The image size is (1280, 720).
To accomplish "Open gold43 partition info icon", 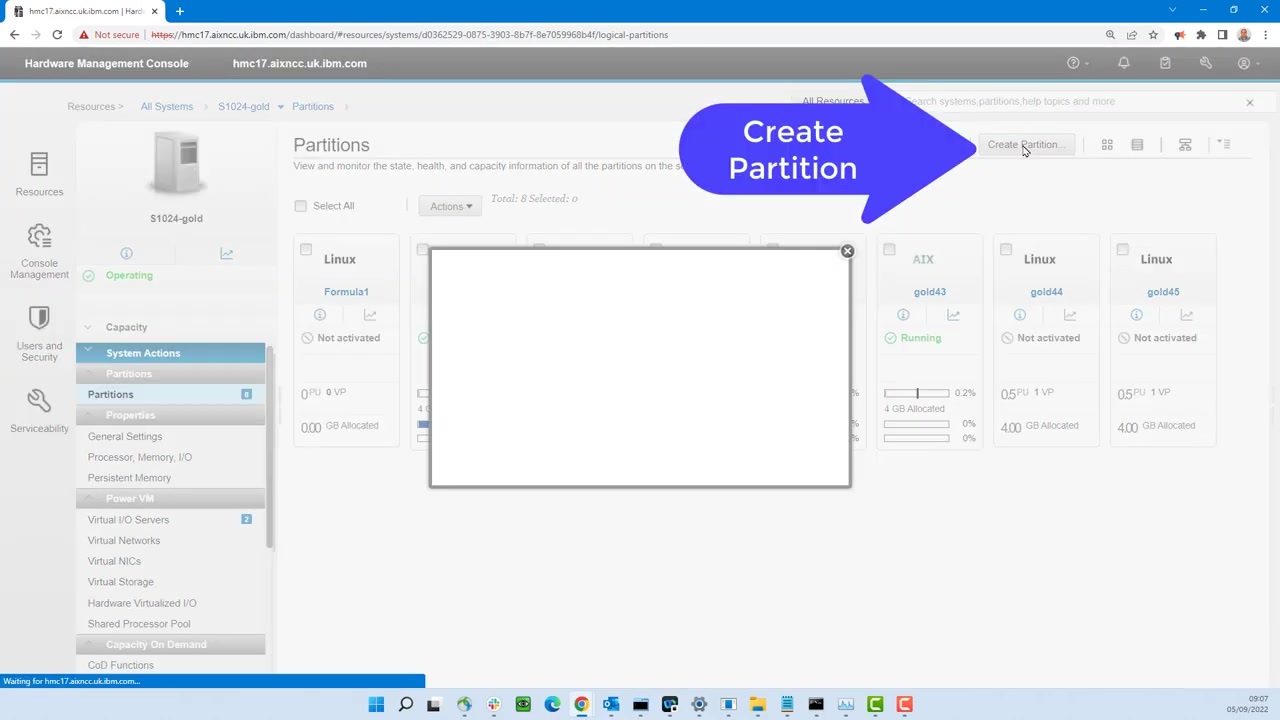I will pos(903,315).
